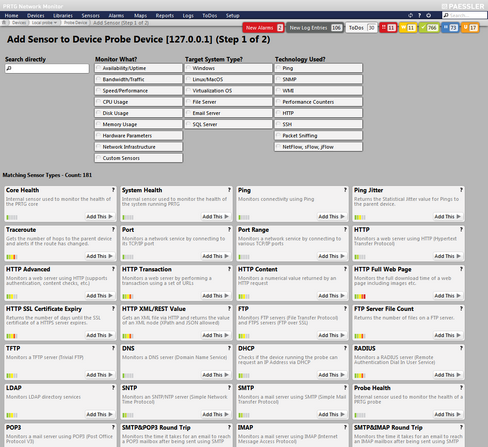Open the Reports menu

pyautogui.click(x=164, y=15)
